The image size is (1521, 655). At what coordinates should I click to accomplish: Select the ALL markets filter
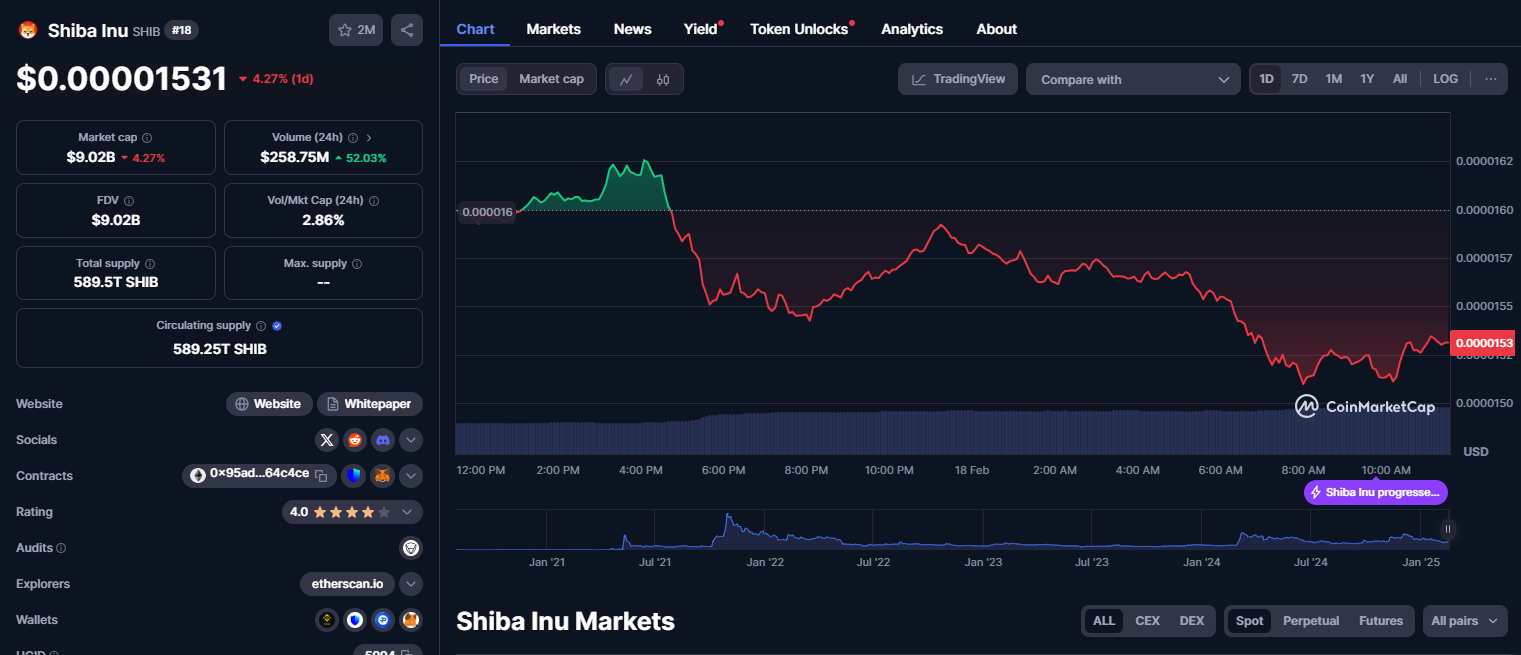pyautogui.click(x=1104, y=621)
